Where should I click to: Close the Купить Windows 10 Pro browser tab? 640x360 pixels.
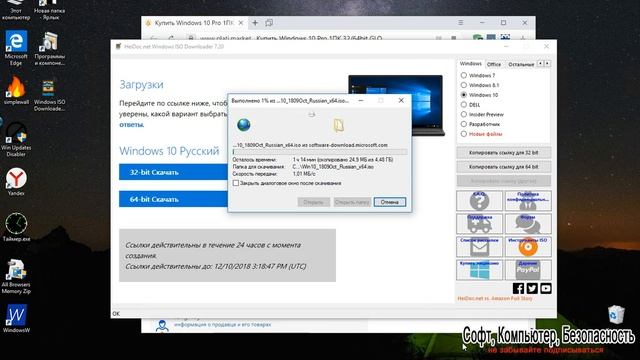click(x=241, y=23)
